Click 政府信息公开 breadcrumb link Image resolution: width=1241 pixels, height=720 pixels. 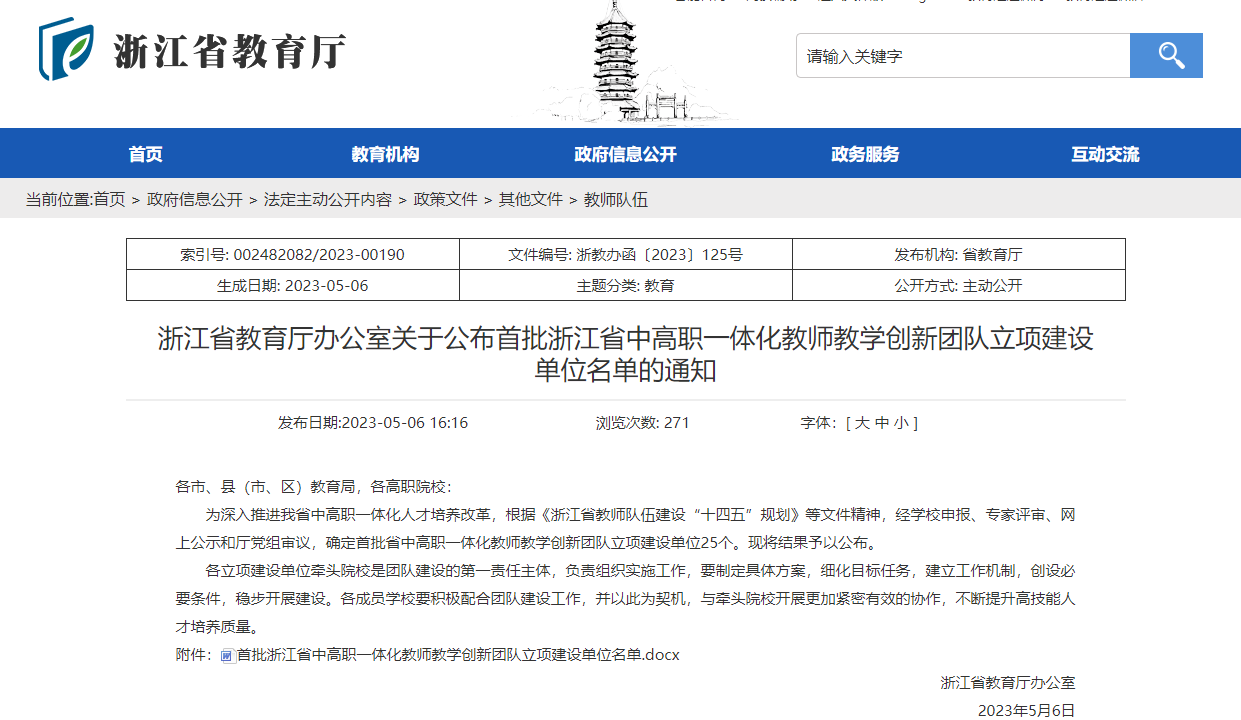point(195,200)
